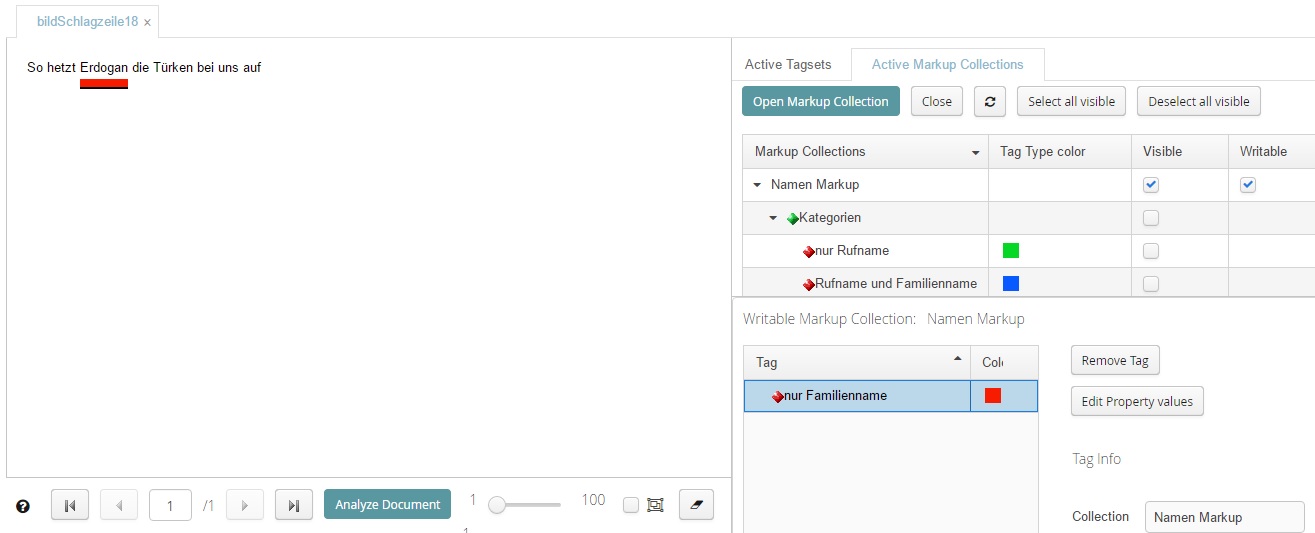Click the eraser icon button
The height and width of the screenshot is (533, 1315).
[696, 505]
